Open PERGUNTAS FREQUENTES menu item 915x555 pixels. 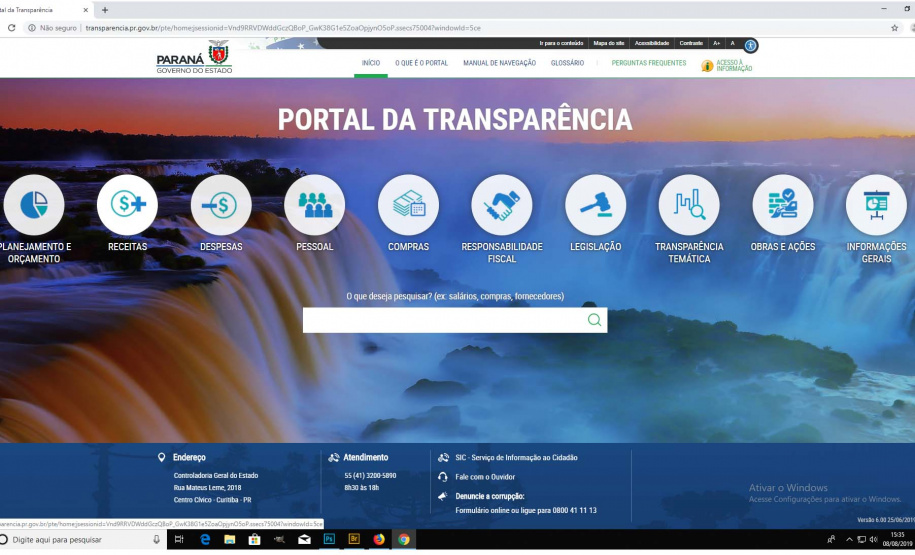tap(649, 63)
